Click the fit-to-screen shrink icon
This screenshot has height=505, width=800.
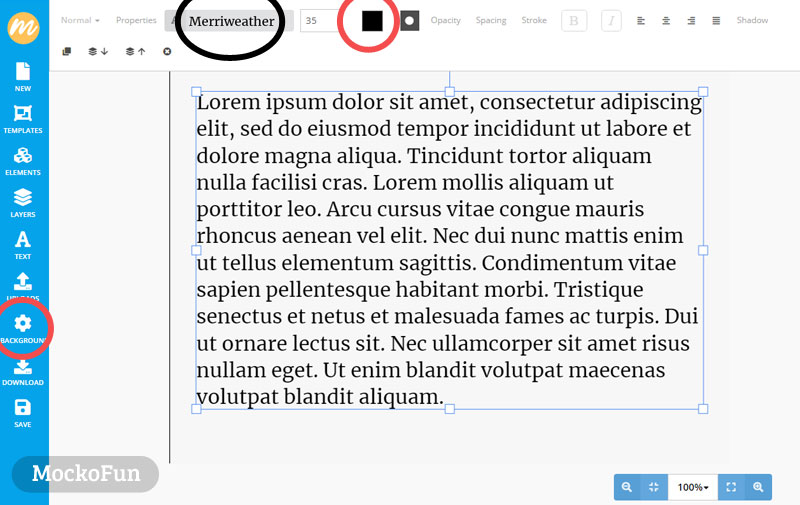point(654,487)
